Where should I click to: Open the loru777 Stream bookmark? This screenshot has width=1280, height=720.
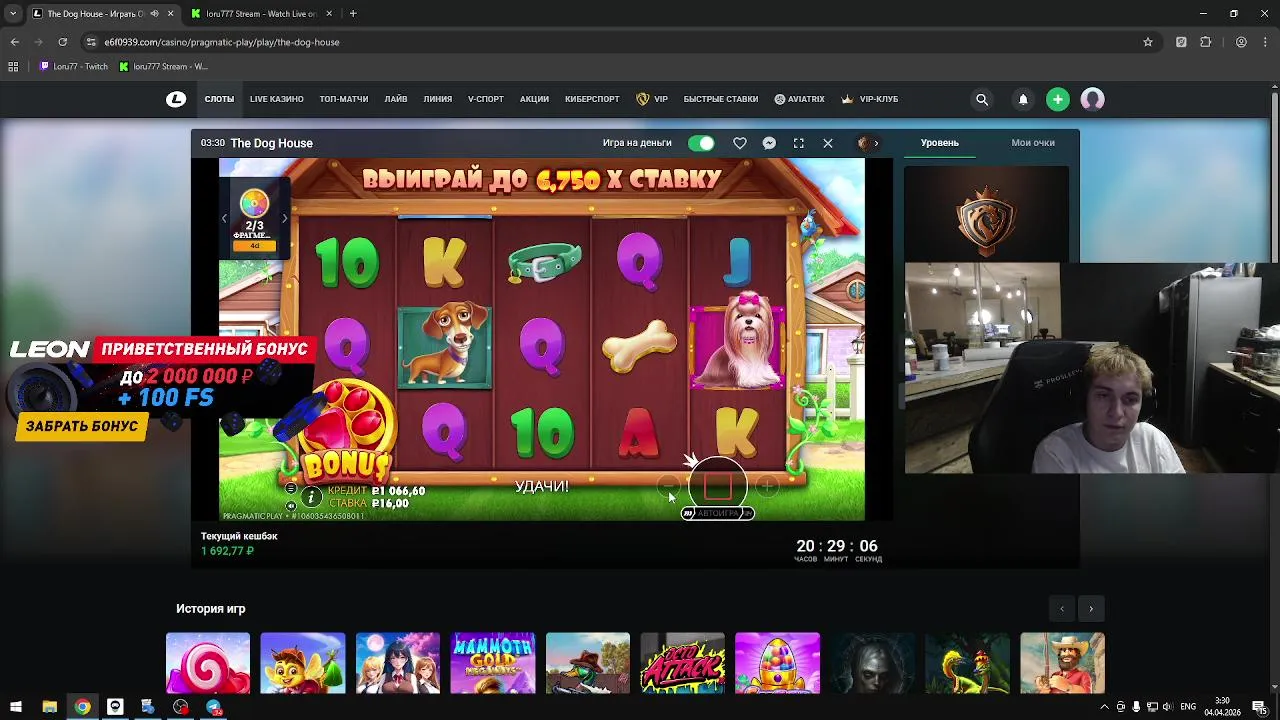click(163, 66)
